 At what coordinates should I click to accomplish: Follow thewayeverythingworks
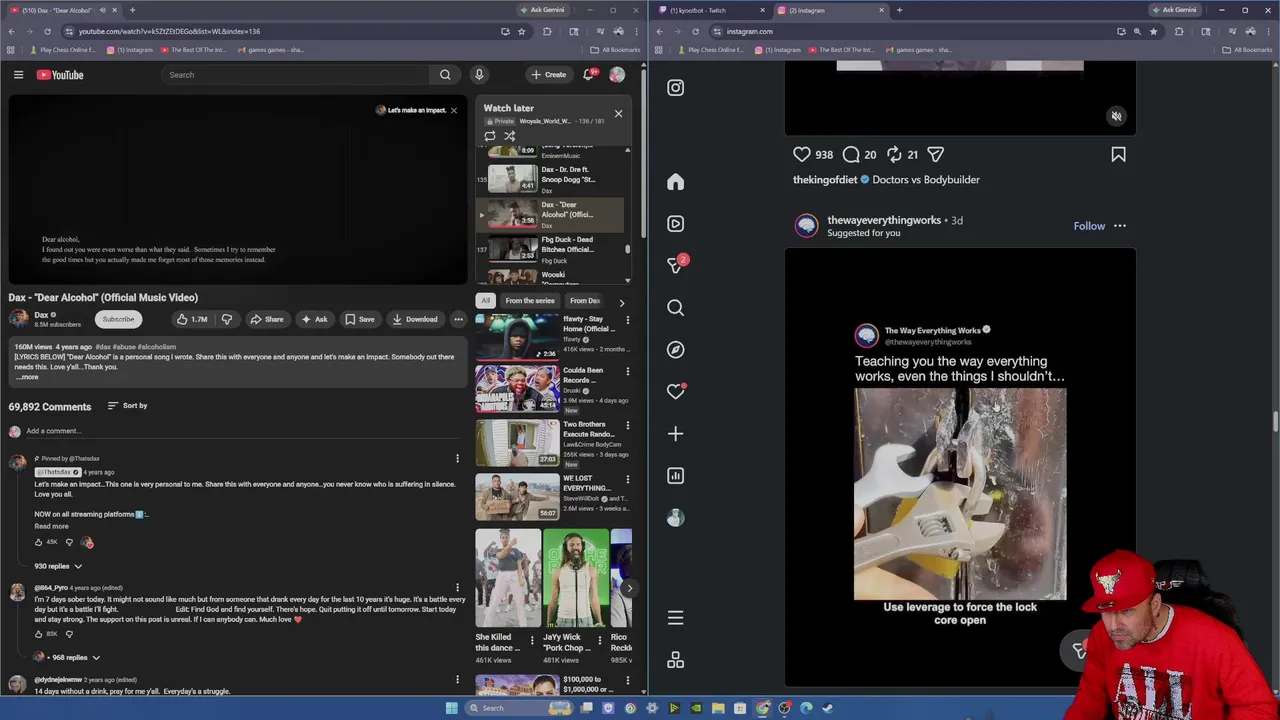1089,226
